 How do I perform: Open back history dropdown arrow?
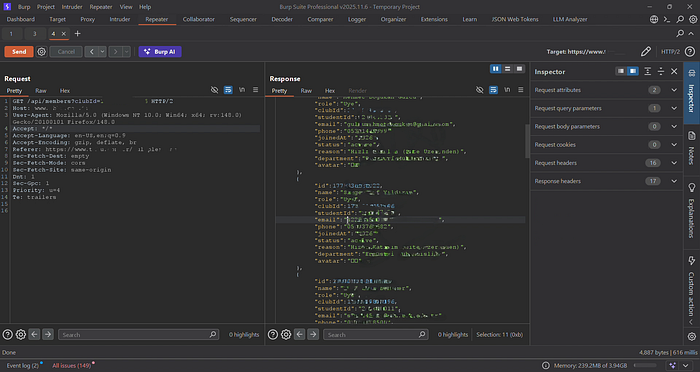point(103,52)
